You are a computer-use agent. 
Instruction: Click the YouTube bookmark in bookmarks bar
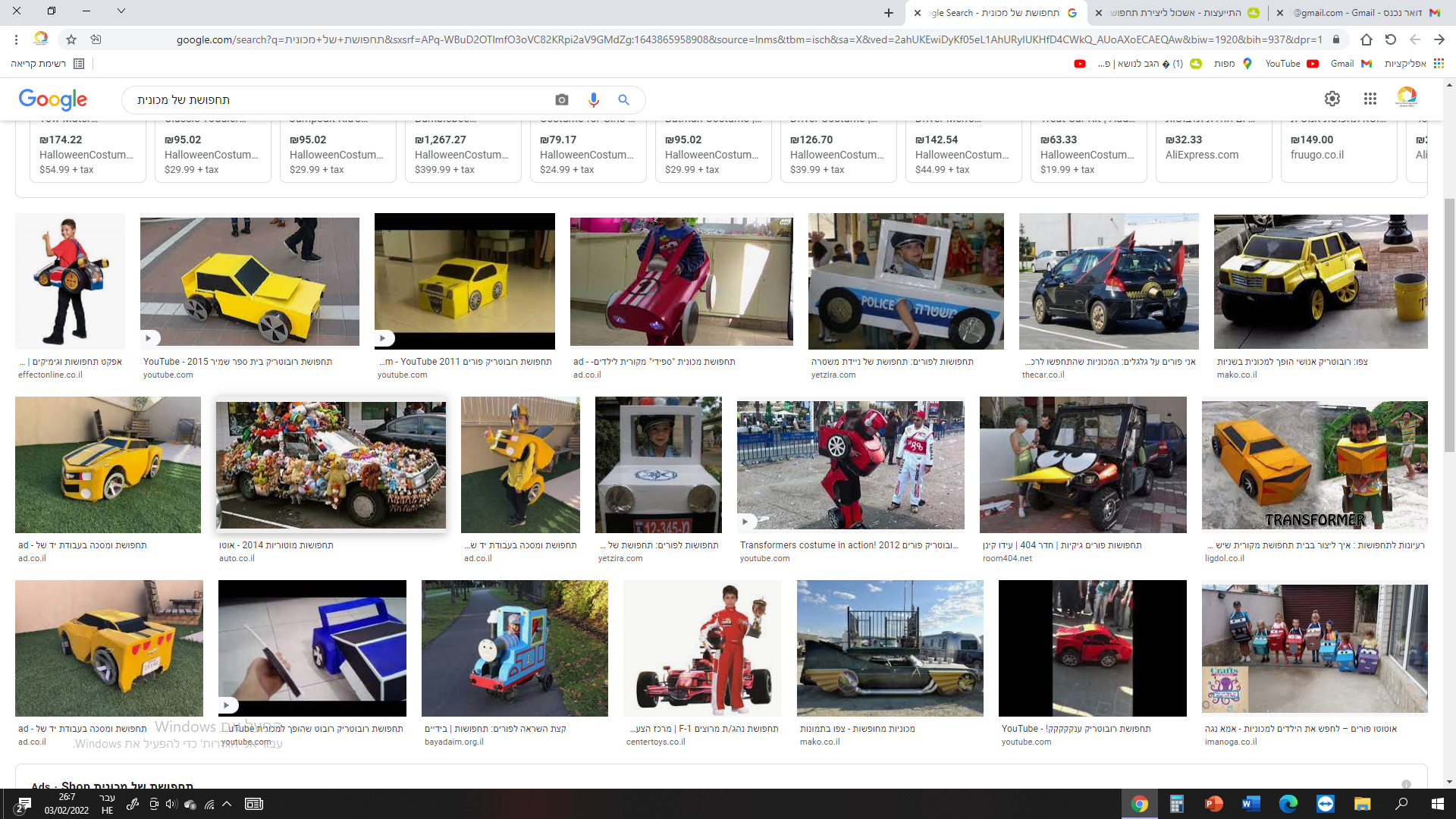[1291, 64]
